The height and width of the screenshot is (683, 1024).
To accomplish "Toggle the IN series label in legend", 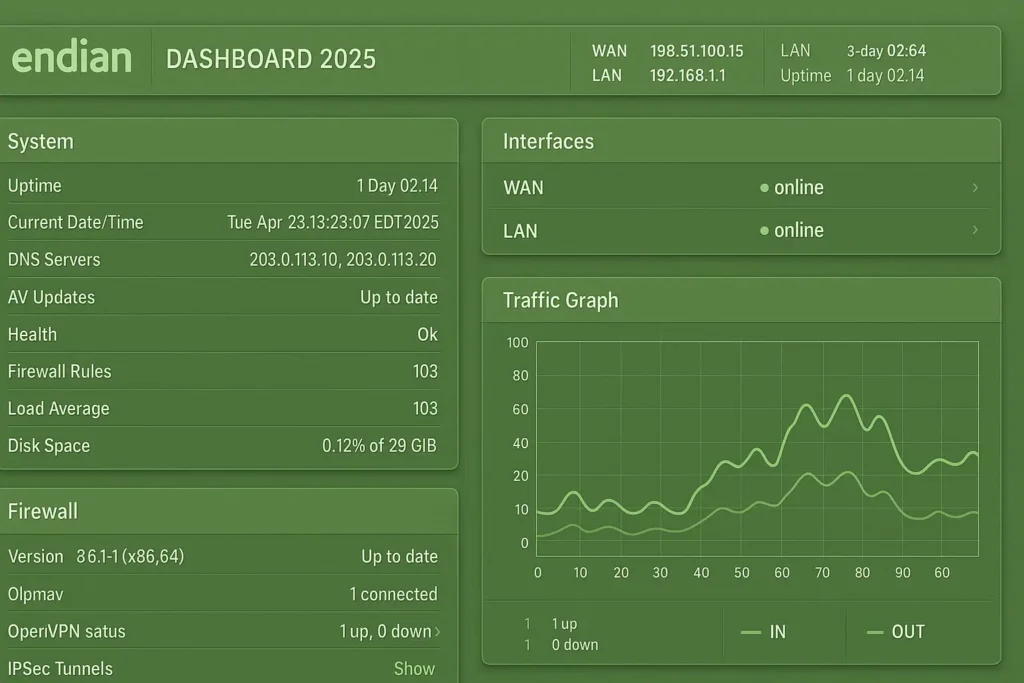I will point(778,632).
